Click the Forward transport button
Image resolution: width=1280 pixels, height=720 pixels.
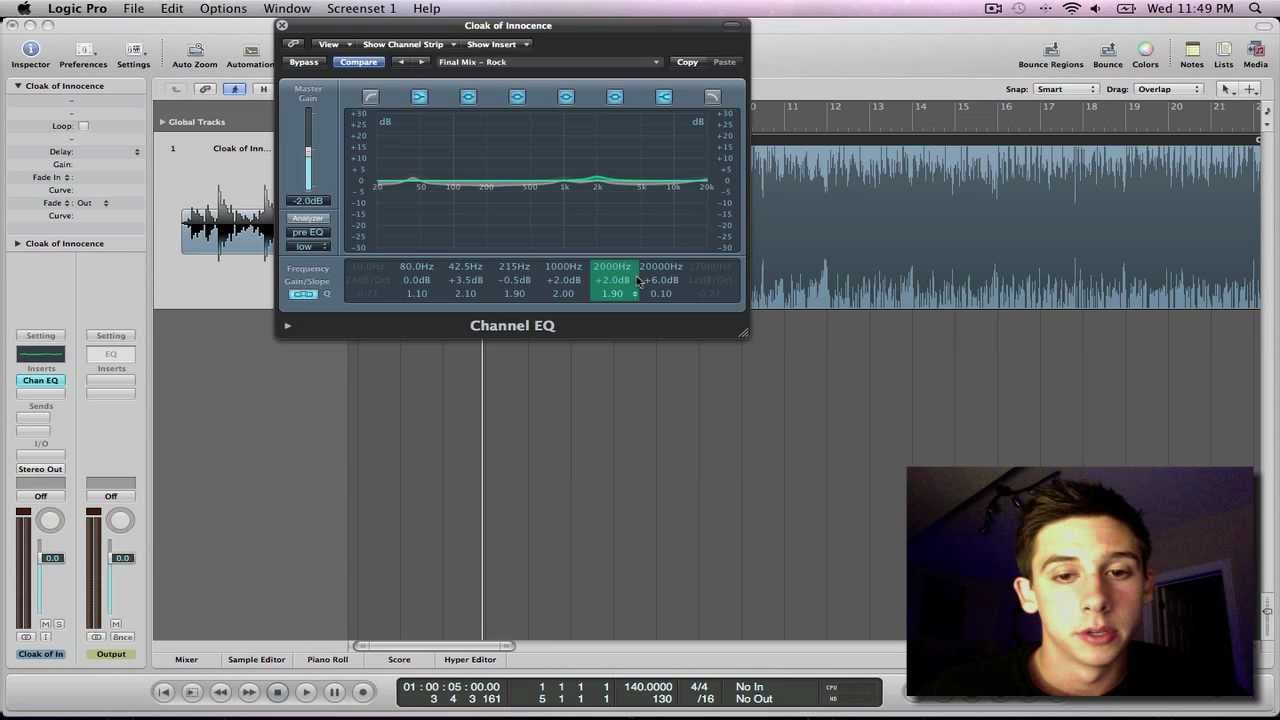[248, 692]
